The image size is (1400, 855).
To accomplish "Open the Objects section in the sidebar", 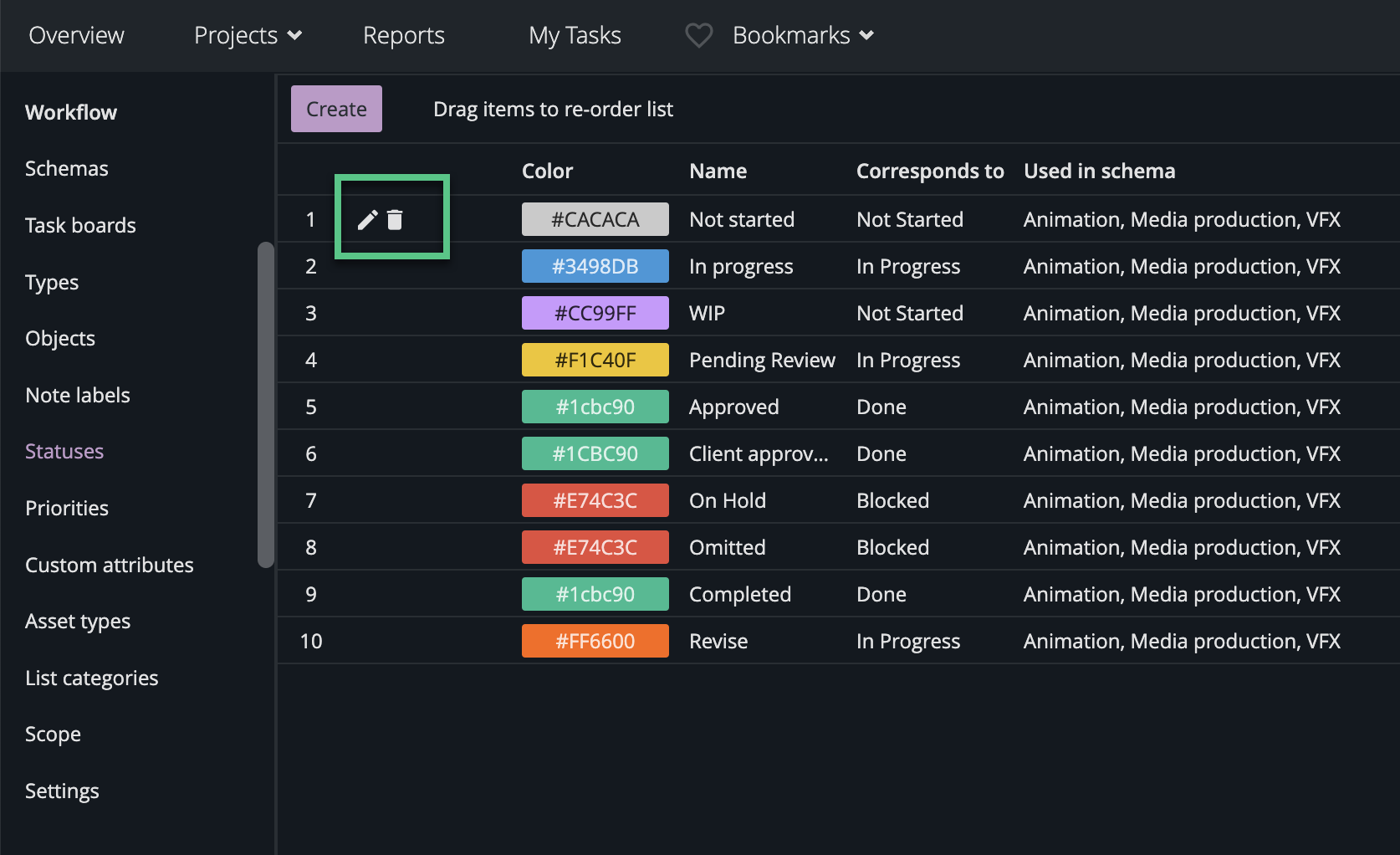I will 60,338.
